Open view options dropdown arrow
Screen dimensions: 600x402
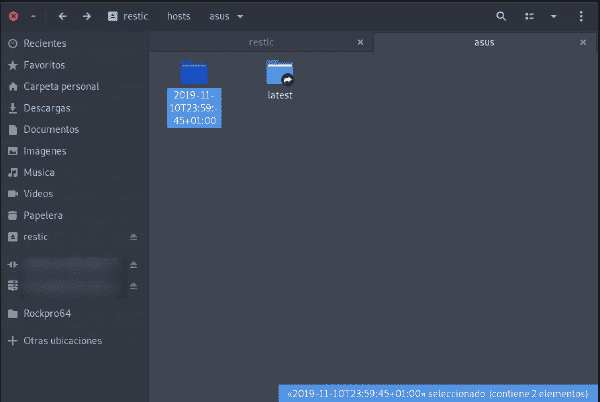click(553, 16)
